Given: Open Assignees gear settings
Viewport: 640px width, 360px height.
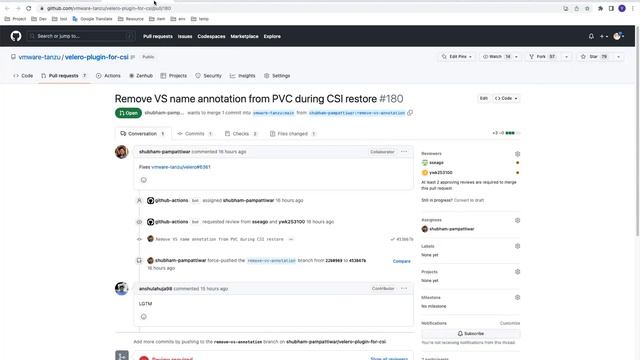Looking at the screenshot, I should pyautogui.click(x=517, y=220).
